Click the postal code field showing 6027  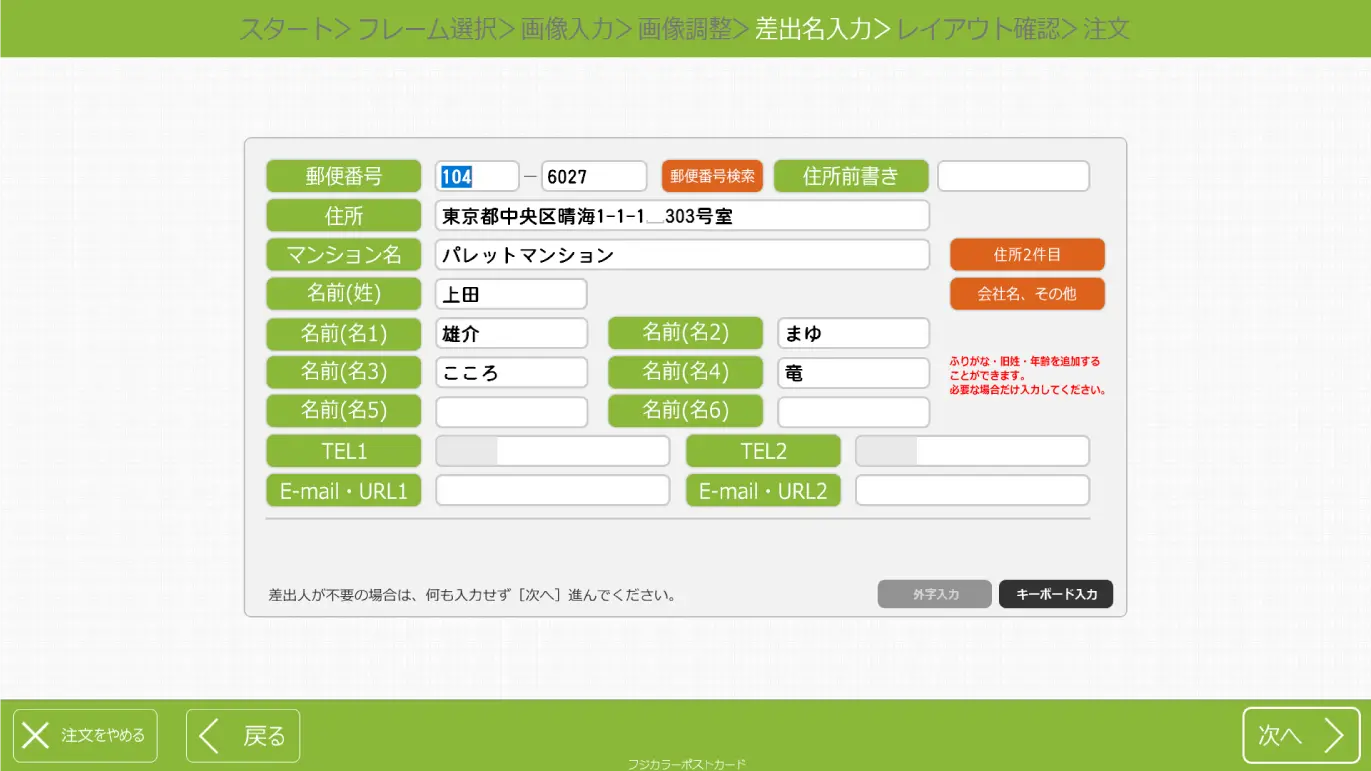click(594, 176)
